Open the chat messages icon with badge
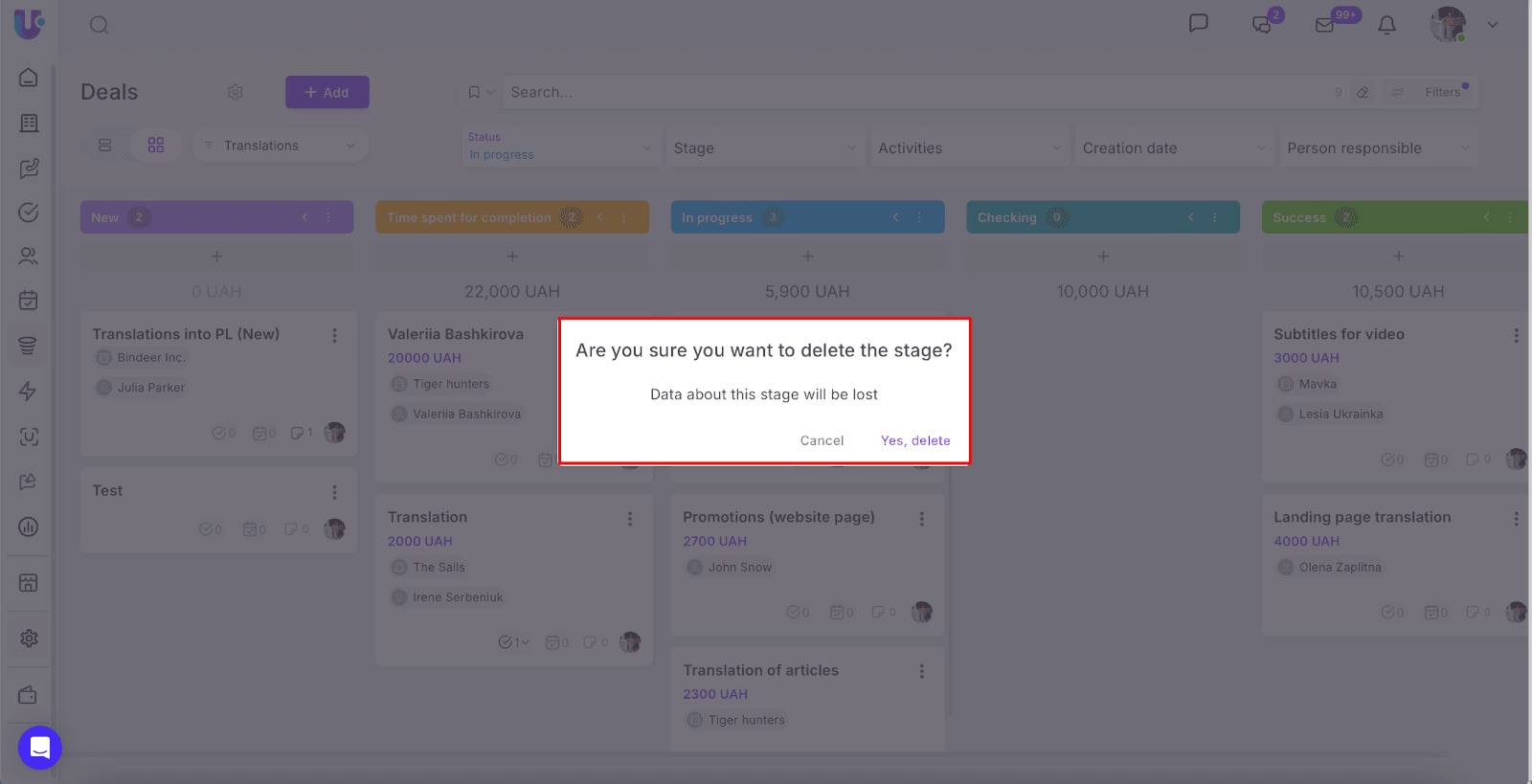Screen dimensions: 1532x784 [1262, 25]
